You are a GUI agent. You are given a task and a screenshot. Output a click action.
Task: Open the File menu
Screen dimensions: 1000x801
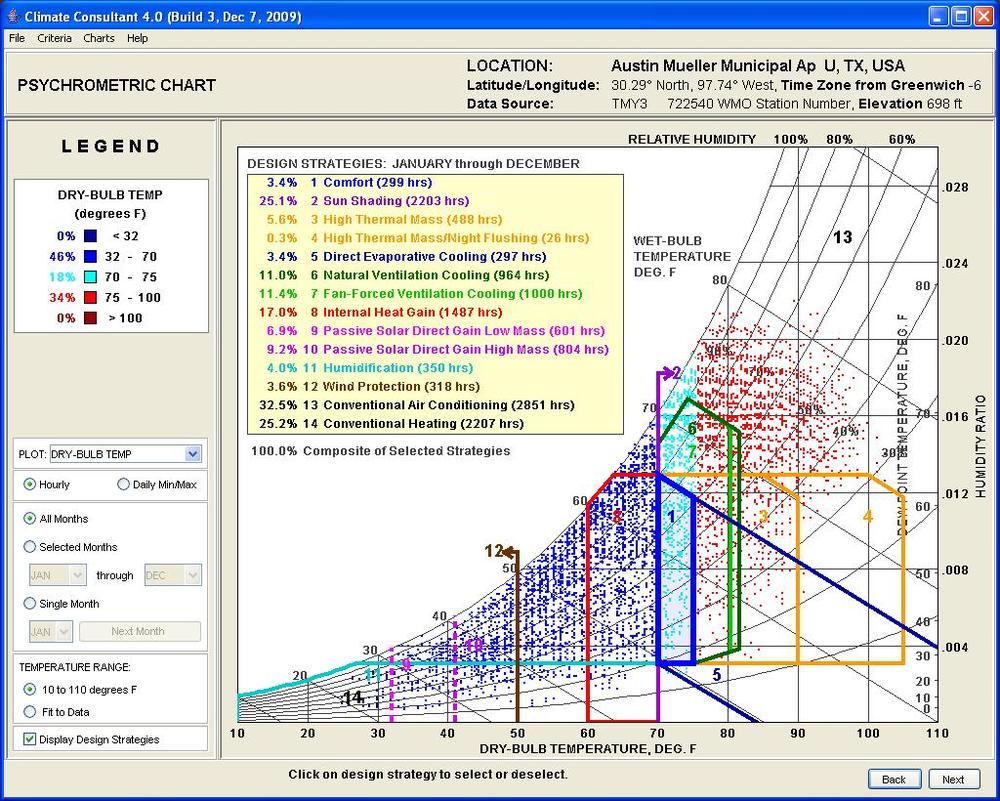click(17, 38)
